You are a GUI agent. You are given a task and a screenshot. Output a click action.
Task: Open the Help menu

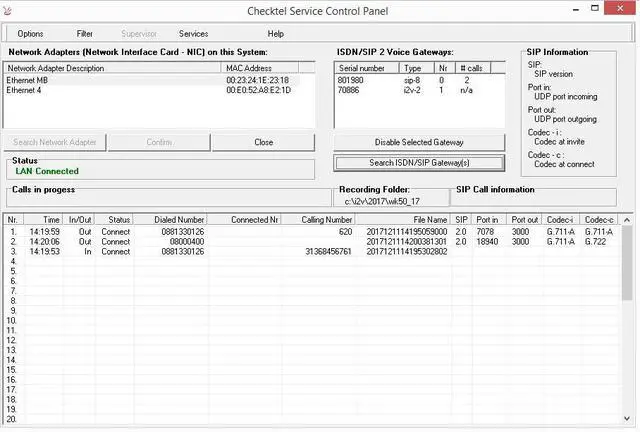click(276, 34)
